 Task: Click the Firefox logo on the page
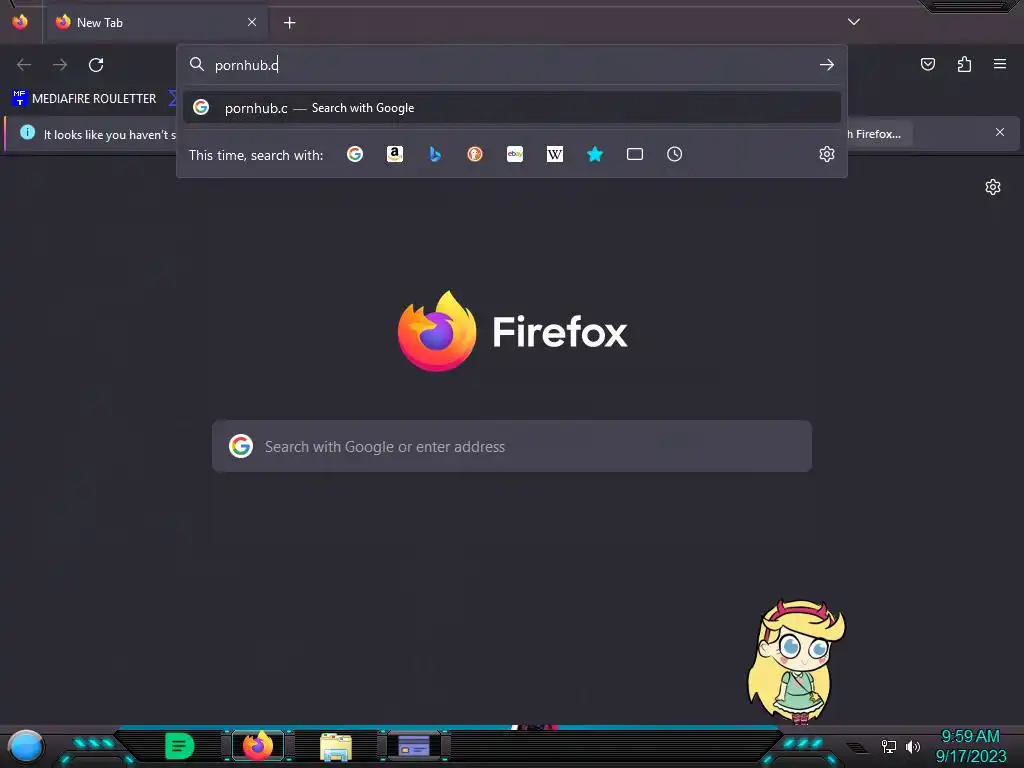[512, 331]
